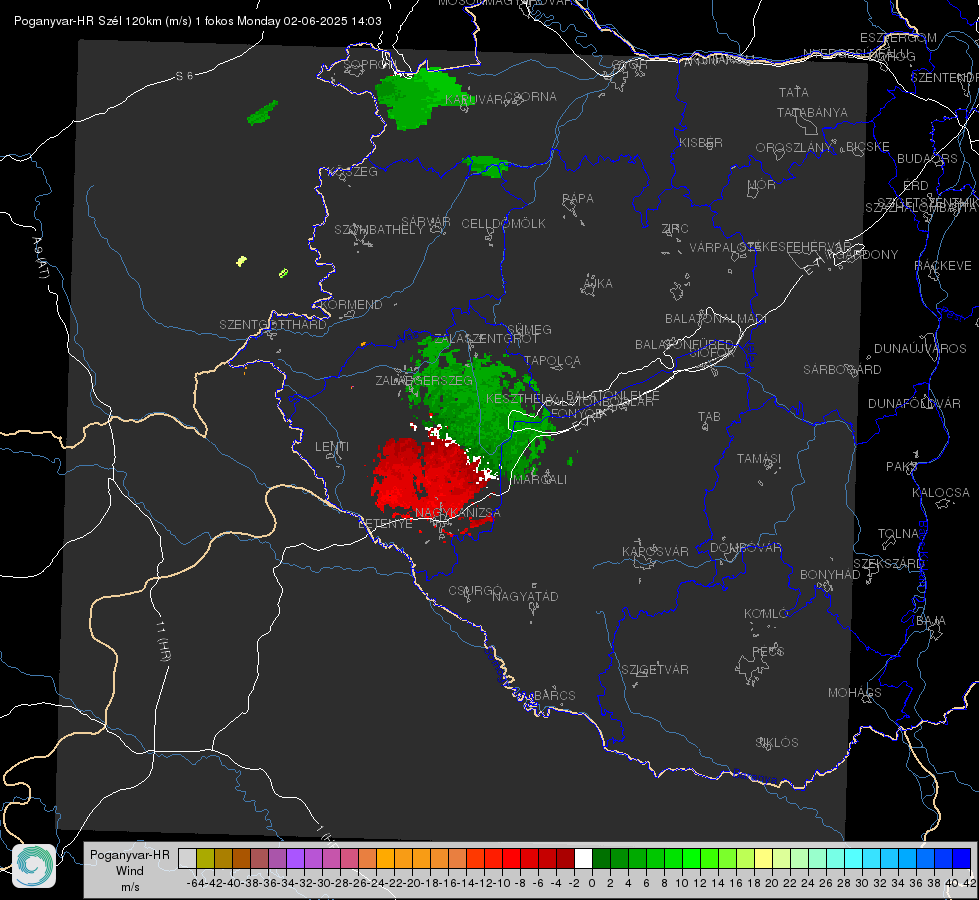Select the CELLDÖMÖLK label
979x900 pixels.
503,224
